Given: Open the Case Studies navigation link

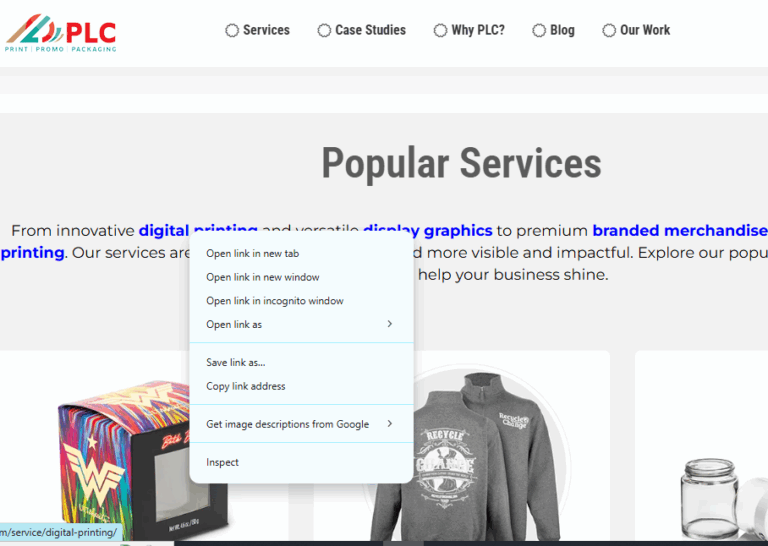Looking at the screenshot, I should 370,30.
